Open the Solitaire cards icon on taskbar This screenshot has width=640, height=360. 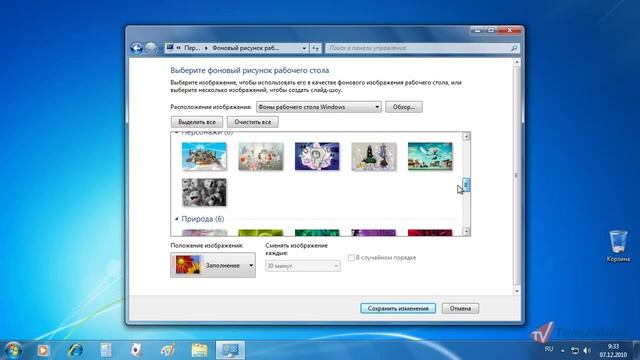pos(136,350)
